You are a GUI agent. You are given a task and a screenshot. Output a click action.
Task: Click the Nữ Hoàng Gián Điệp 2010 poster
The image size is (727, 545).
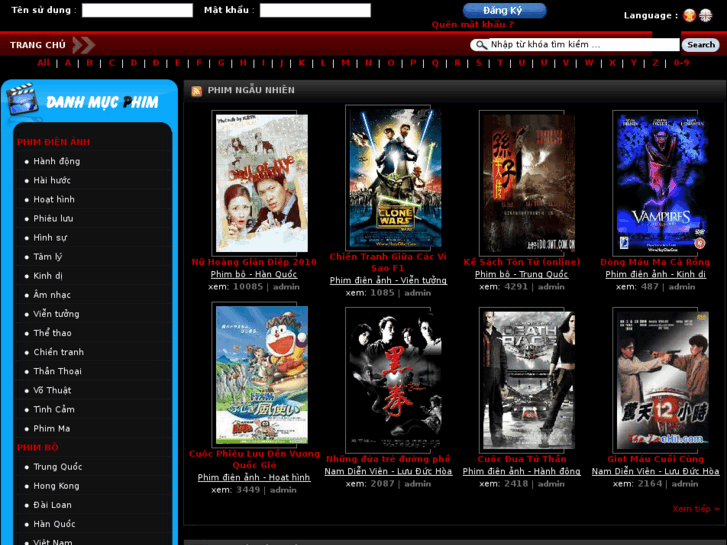pos(261,183)
